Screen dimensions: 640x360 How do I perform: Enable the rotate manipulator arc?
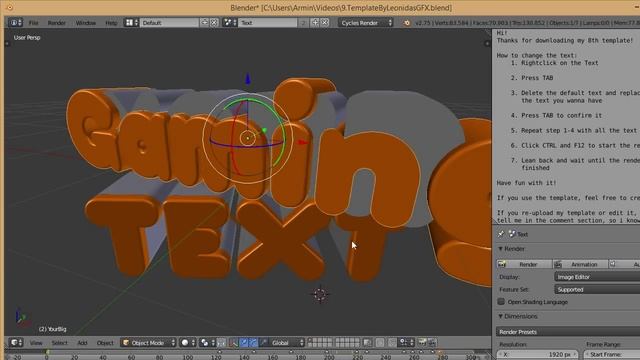(253, 343)
